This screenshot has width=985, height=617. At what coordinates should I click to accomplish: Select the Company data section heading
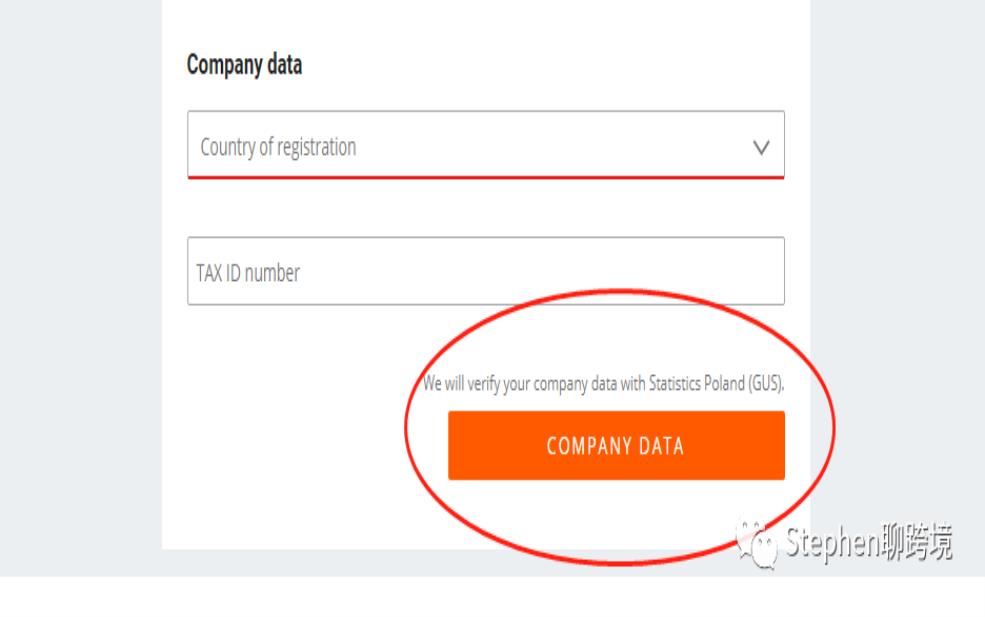tap(244, 65)
